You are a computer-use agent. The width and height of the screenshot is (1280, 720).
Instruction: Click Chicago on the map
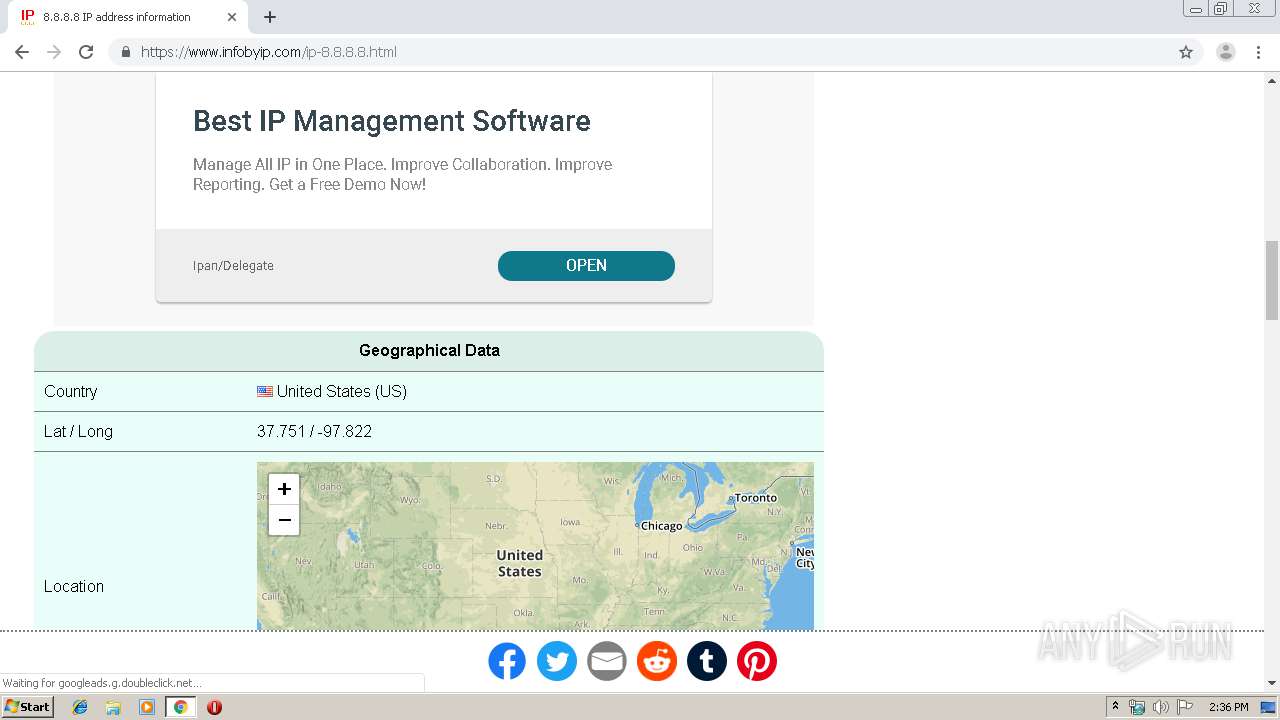[x=661, y=526]
